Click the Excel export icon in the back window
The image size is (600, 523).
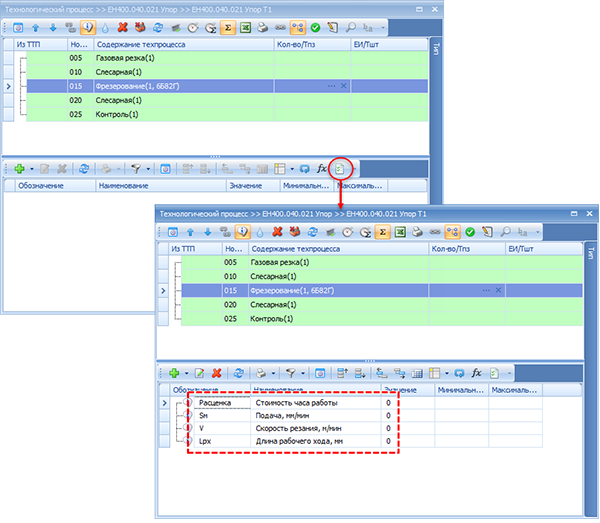(245, 28)
